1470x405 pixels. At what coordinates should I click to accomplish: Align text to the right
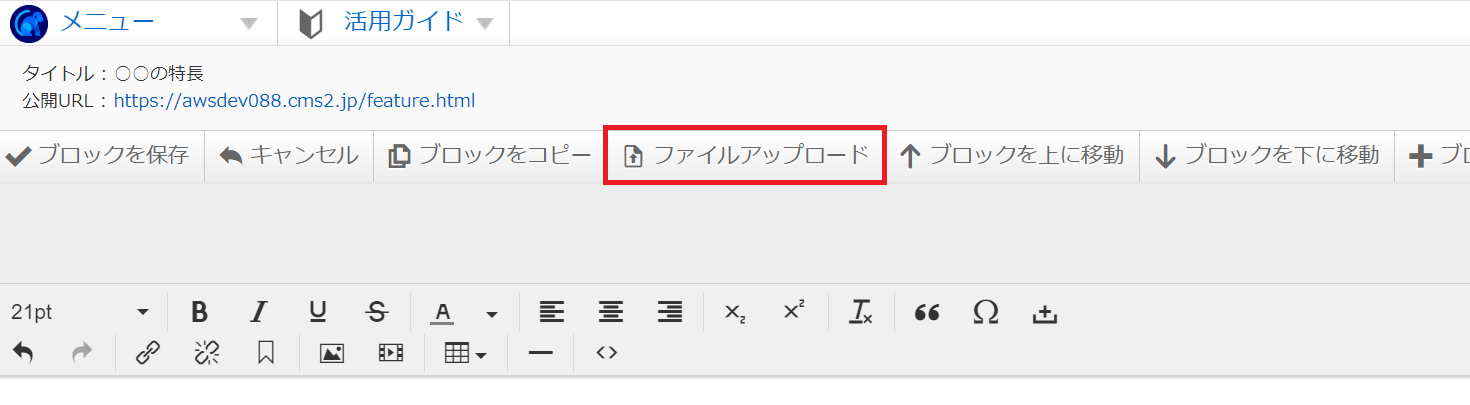coord(669,313)
